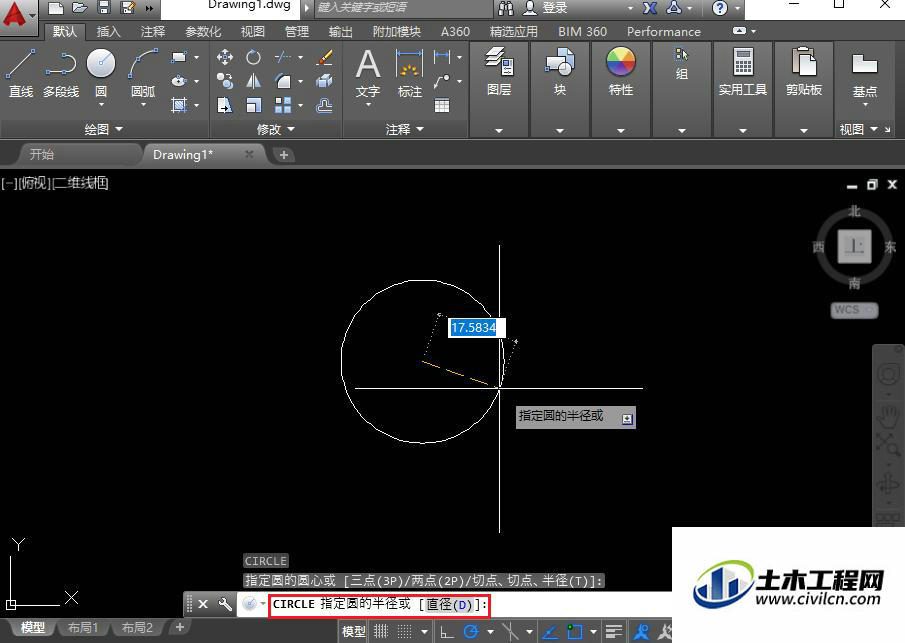Toggle snap mode dotted grid icon

click(x=405, y=631)
